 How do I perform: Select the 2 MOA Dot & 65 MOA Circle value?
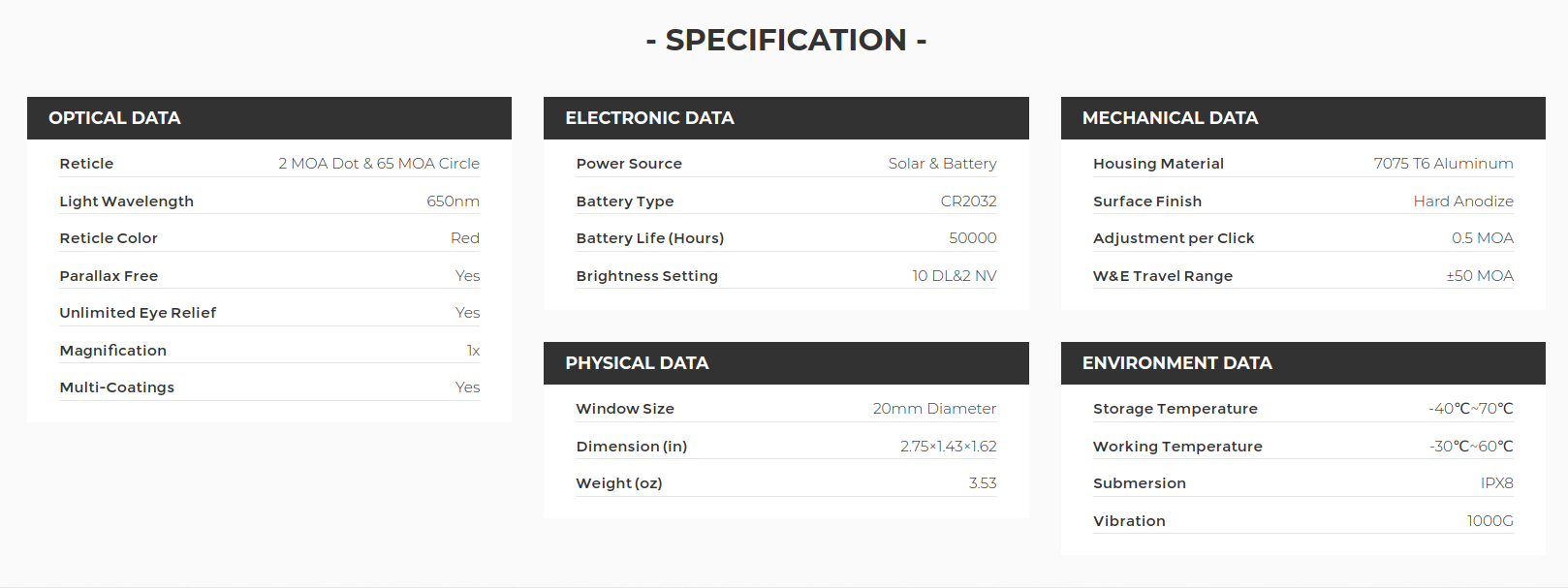pyautogui.click(x=379, y=164)
